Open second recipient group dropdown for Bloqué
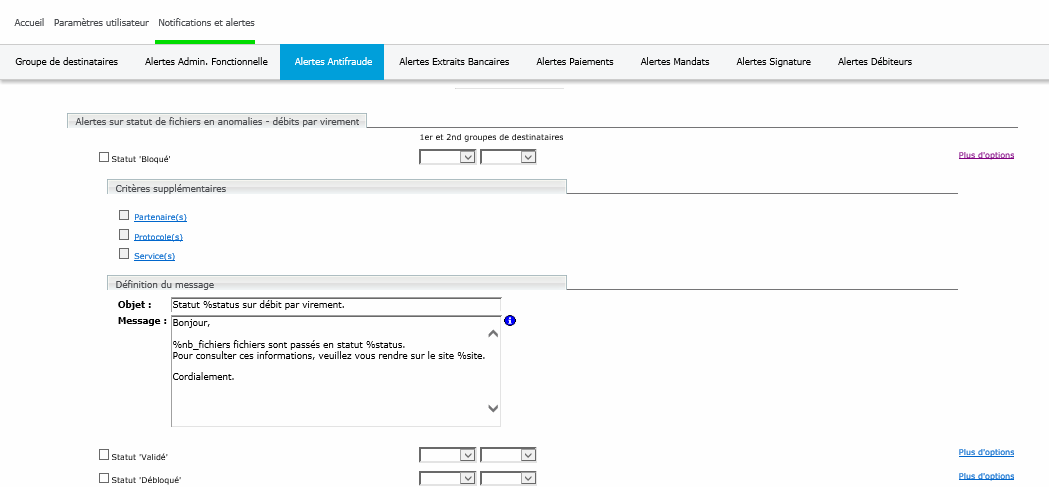The image size is (1049, 487). coord(508,157)
